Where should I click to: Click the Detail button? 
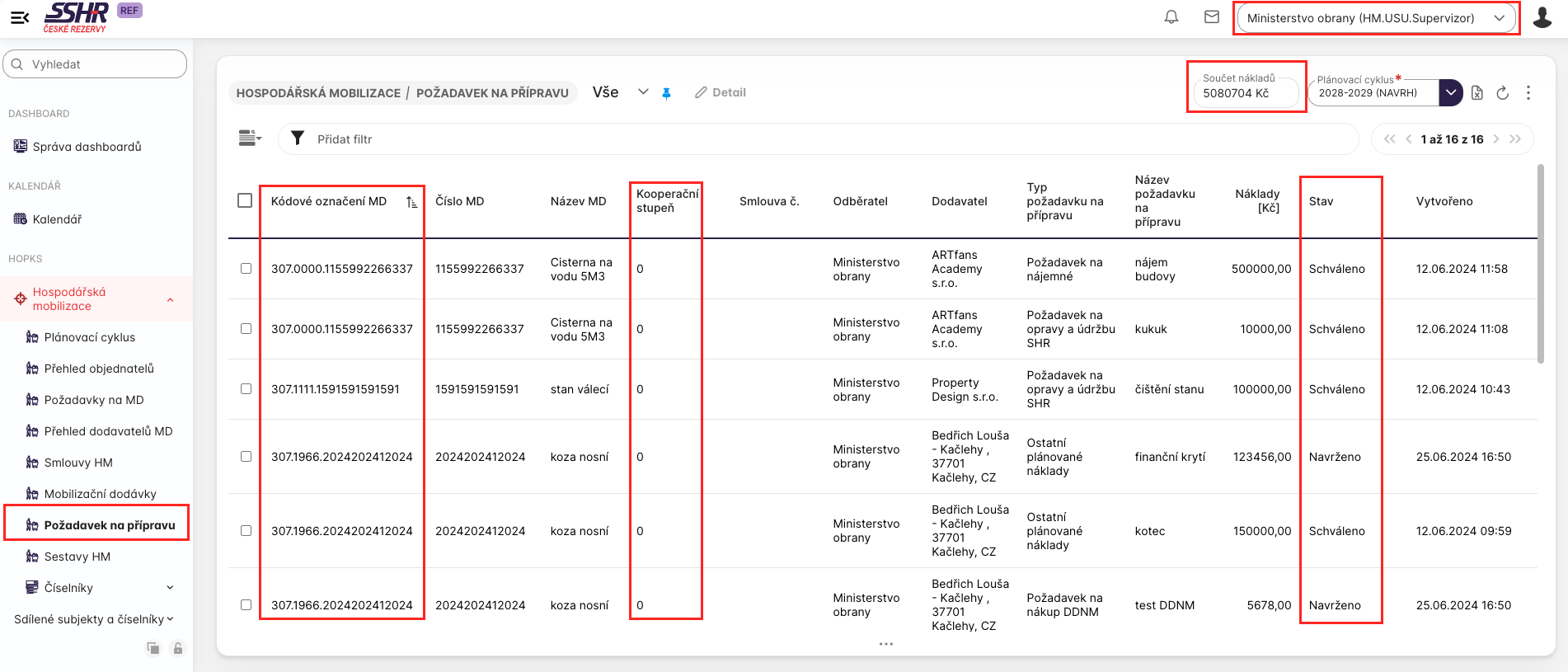pyautogui.click(x=721, y=92)
